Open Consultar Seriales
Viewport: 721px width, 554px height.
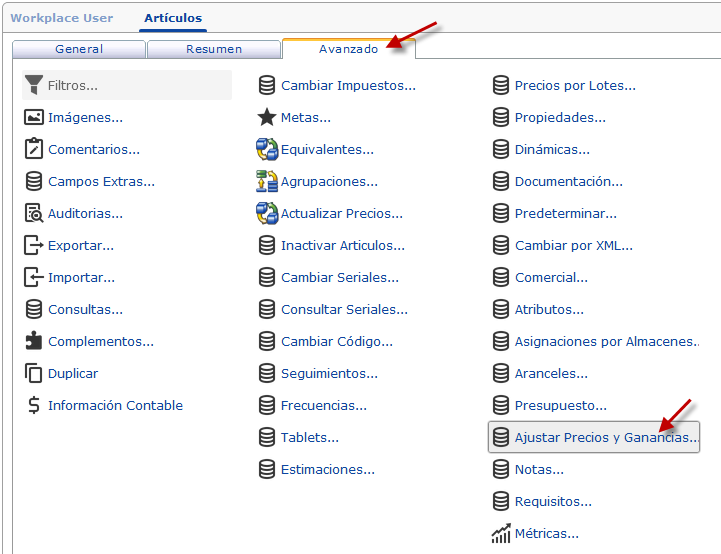click(x=344, y=309)
